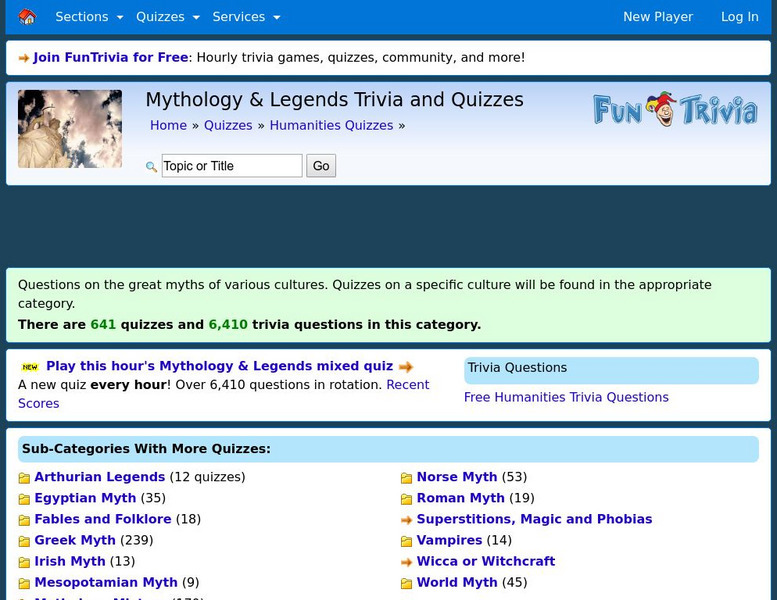Screen dimensions: 777x600
Task: Click the folder icon beside Vampires
Action: pos(406,542)
